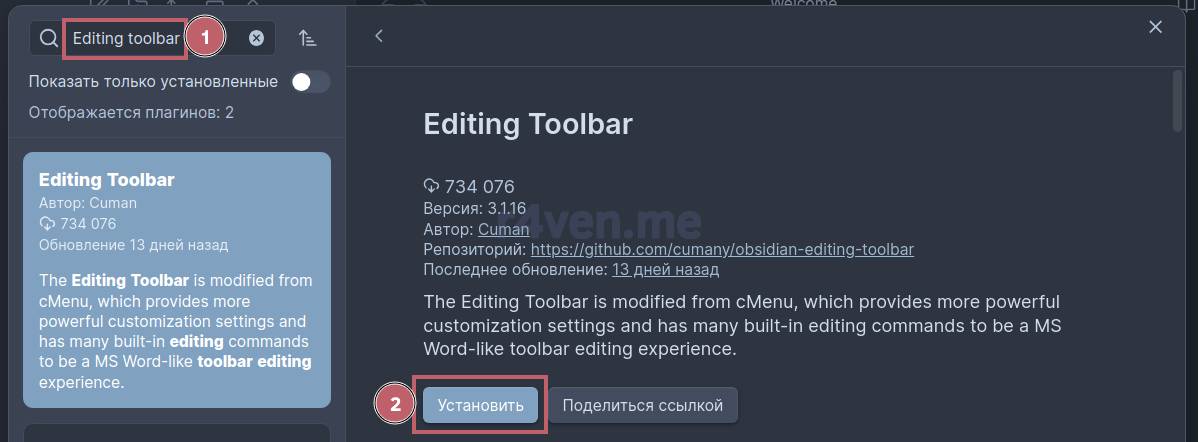
Task: Open the plugin sort order menu
Action: [308, 39]
